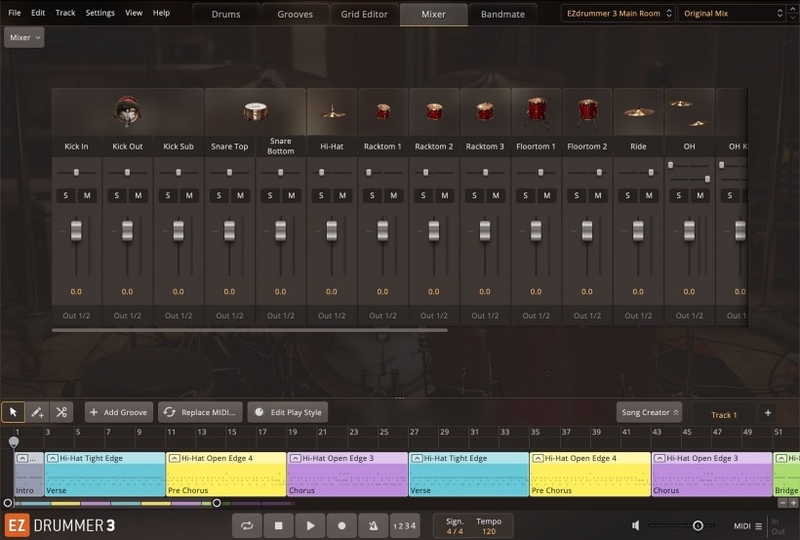Solo the Hi-Hat channel

tap(321, 195)
